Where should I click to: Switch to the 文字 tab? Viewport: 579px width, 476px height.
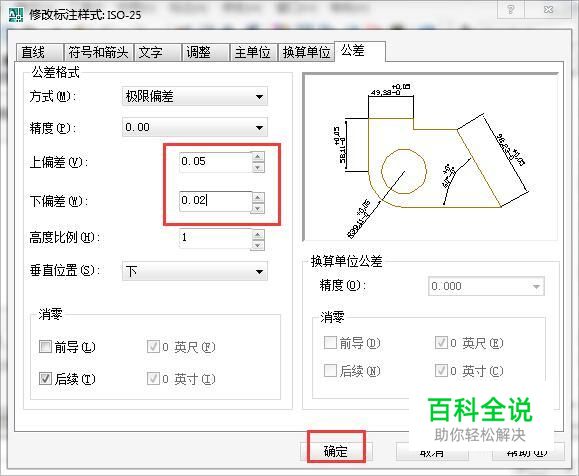click(158, 52)
